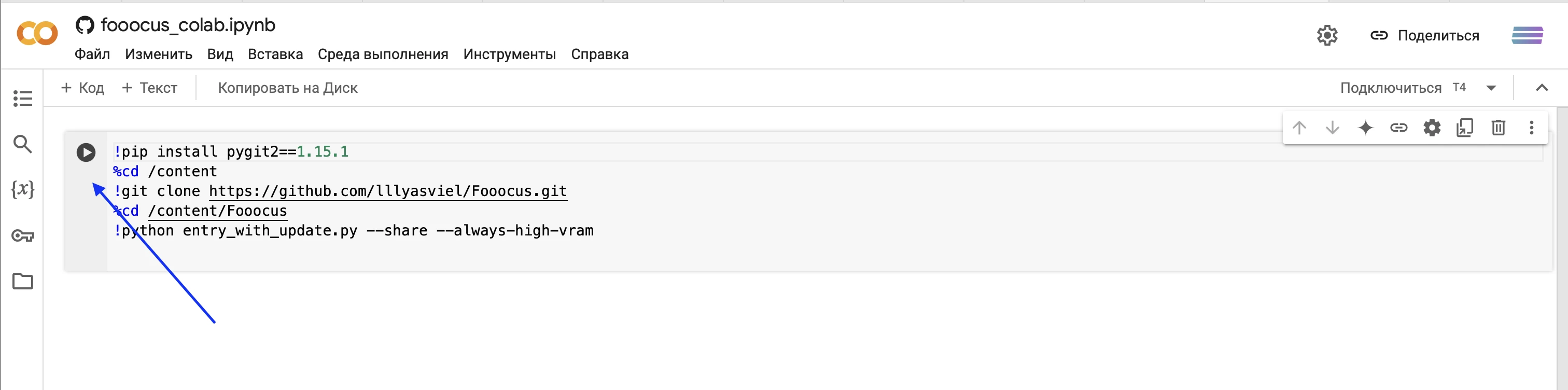The width and height of the screenshot is (1568, 390).
Task: Move cell down with arrow
Action: [1333, 128]
